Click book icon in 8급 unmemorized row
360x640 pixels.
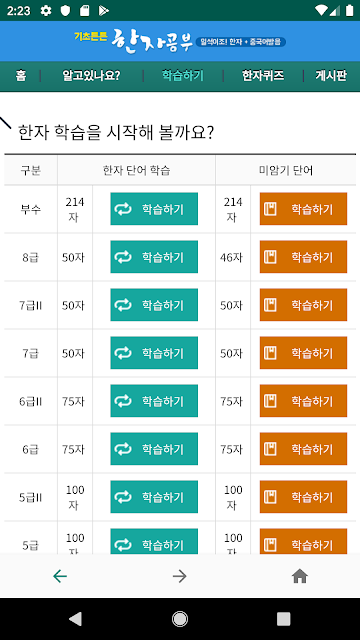coord(270,257)
